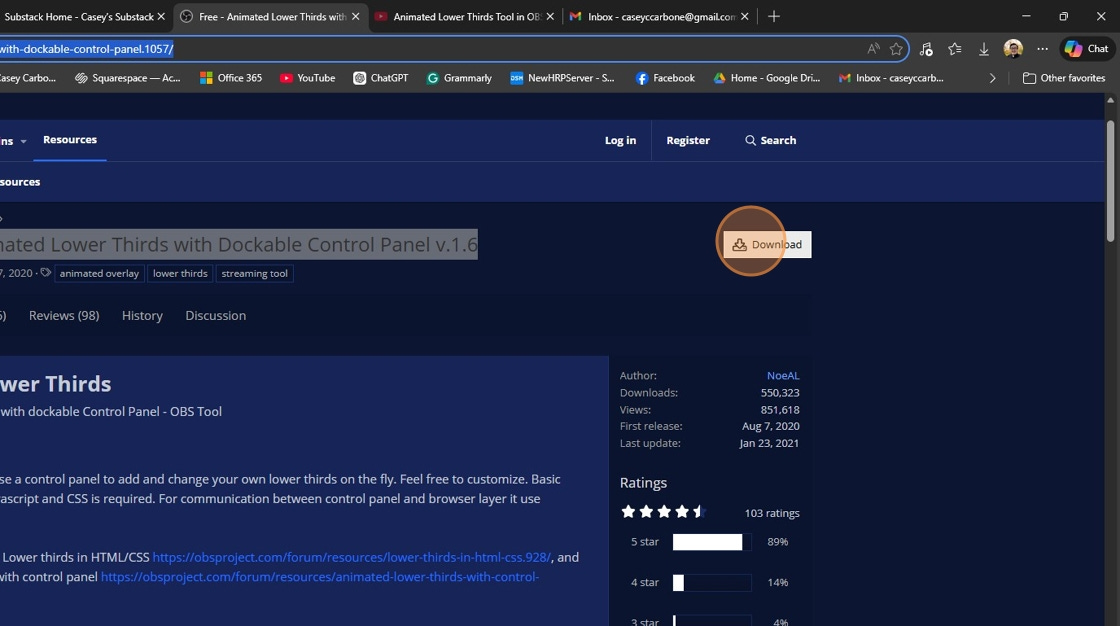Open the forum Search
Viewport: 1120px width, 626px height.
click(x=770, y=141)
